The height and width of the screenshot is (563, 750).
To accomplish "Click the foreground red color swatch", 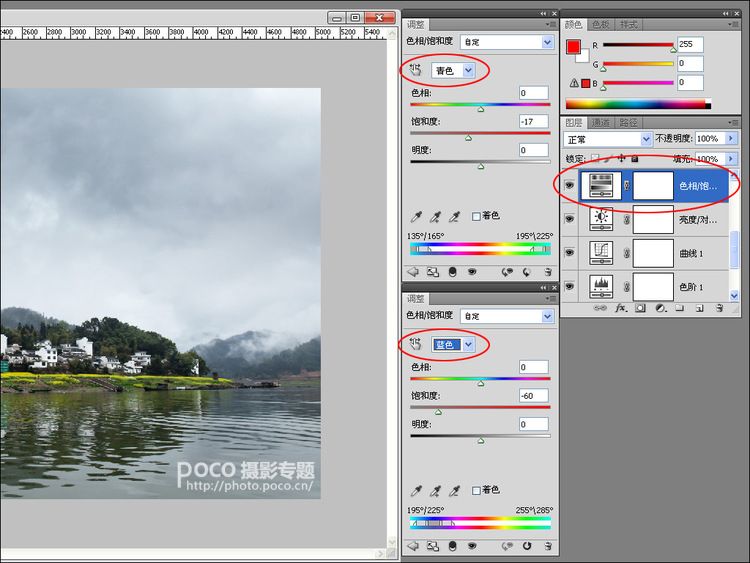I will click(573, 46).
